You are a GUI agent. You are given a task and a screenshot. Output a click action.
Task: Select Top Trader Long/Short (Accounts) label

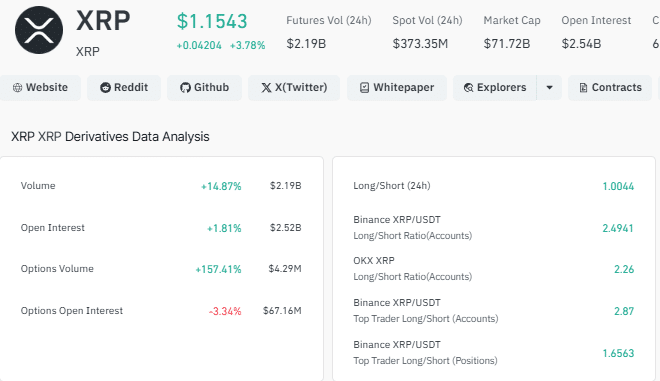point(426,319)
